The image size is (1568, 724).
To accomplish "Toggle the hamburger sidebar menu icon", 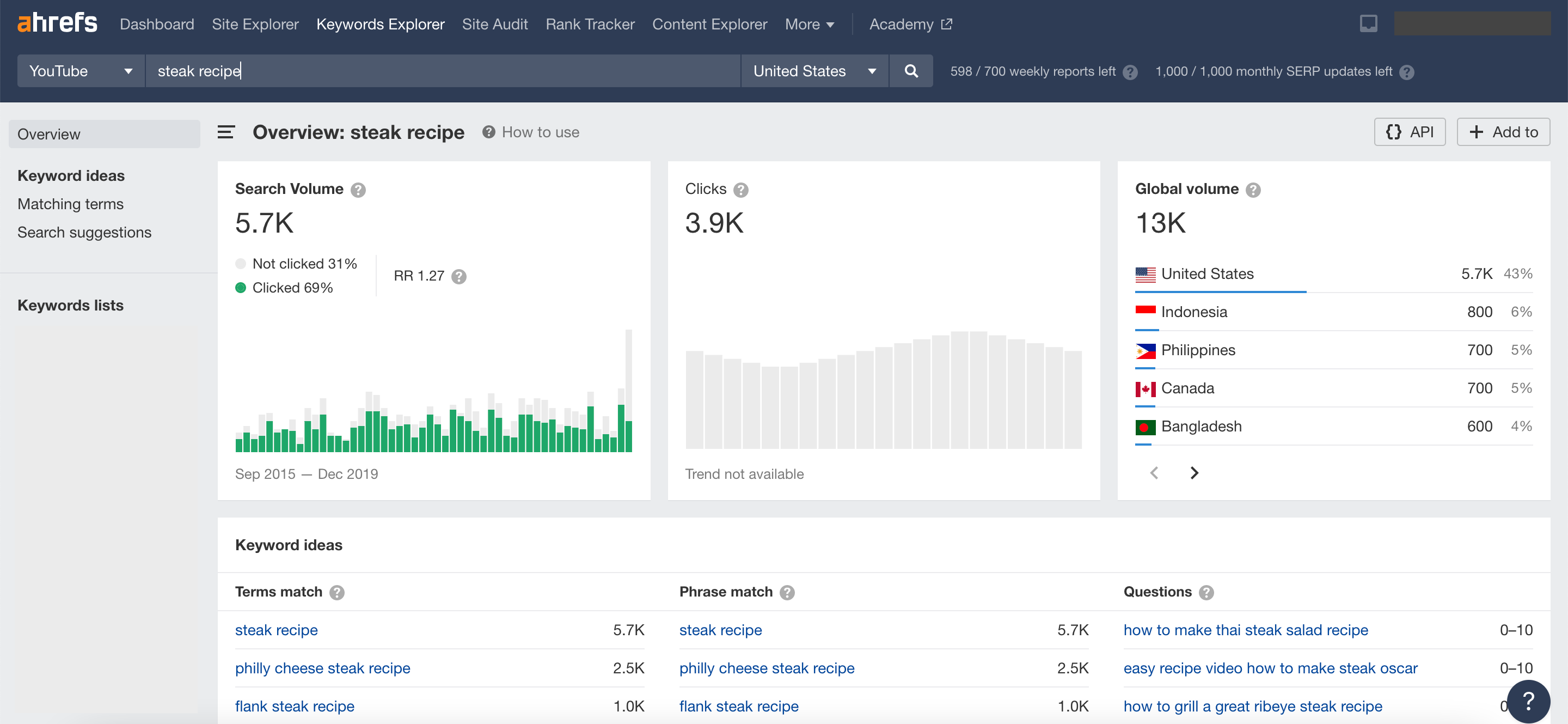I will pos(226,132).
